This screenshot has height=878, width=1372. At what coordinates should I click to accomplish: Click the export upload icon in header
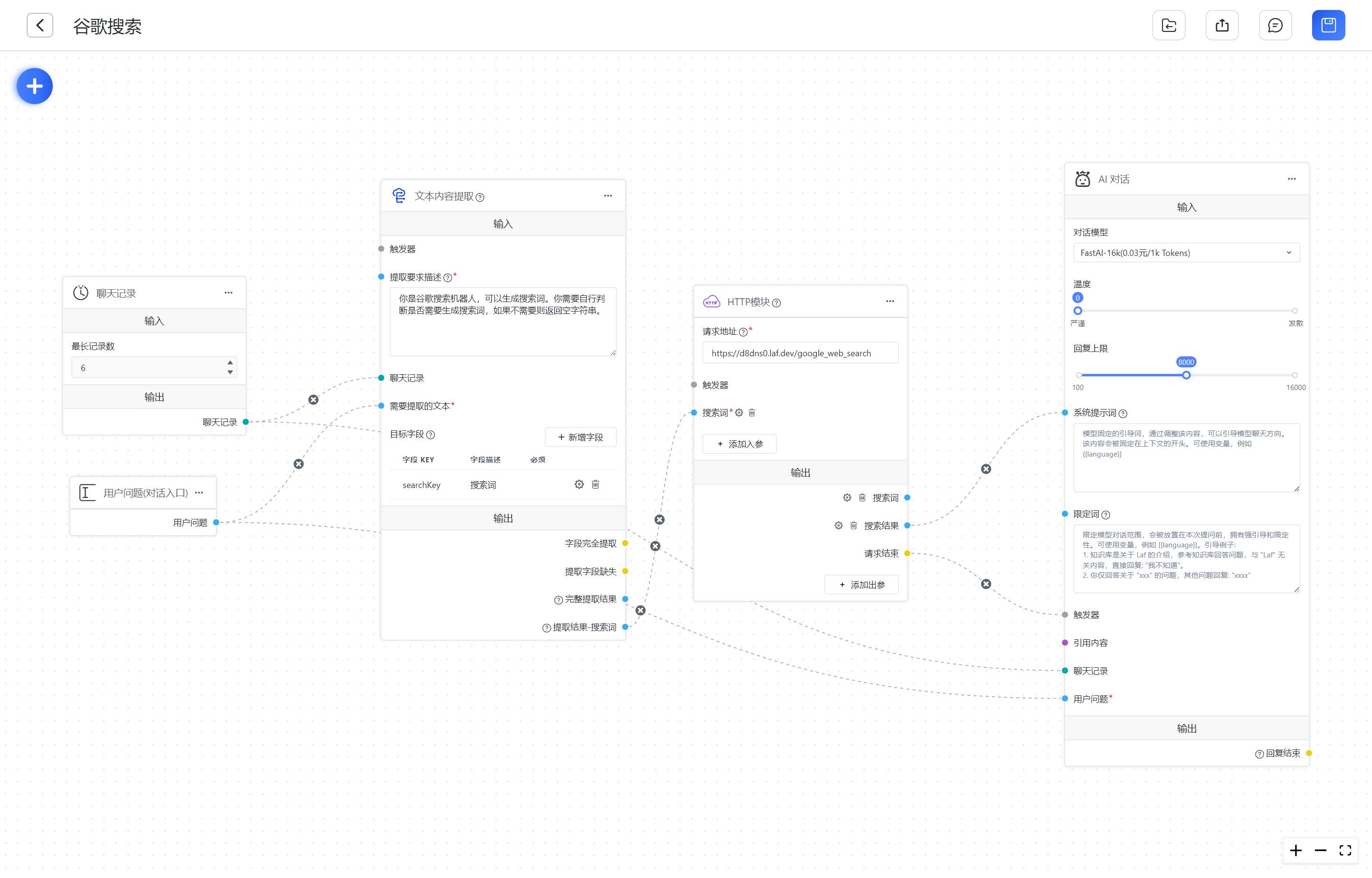pos(1222,25)
